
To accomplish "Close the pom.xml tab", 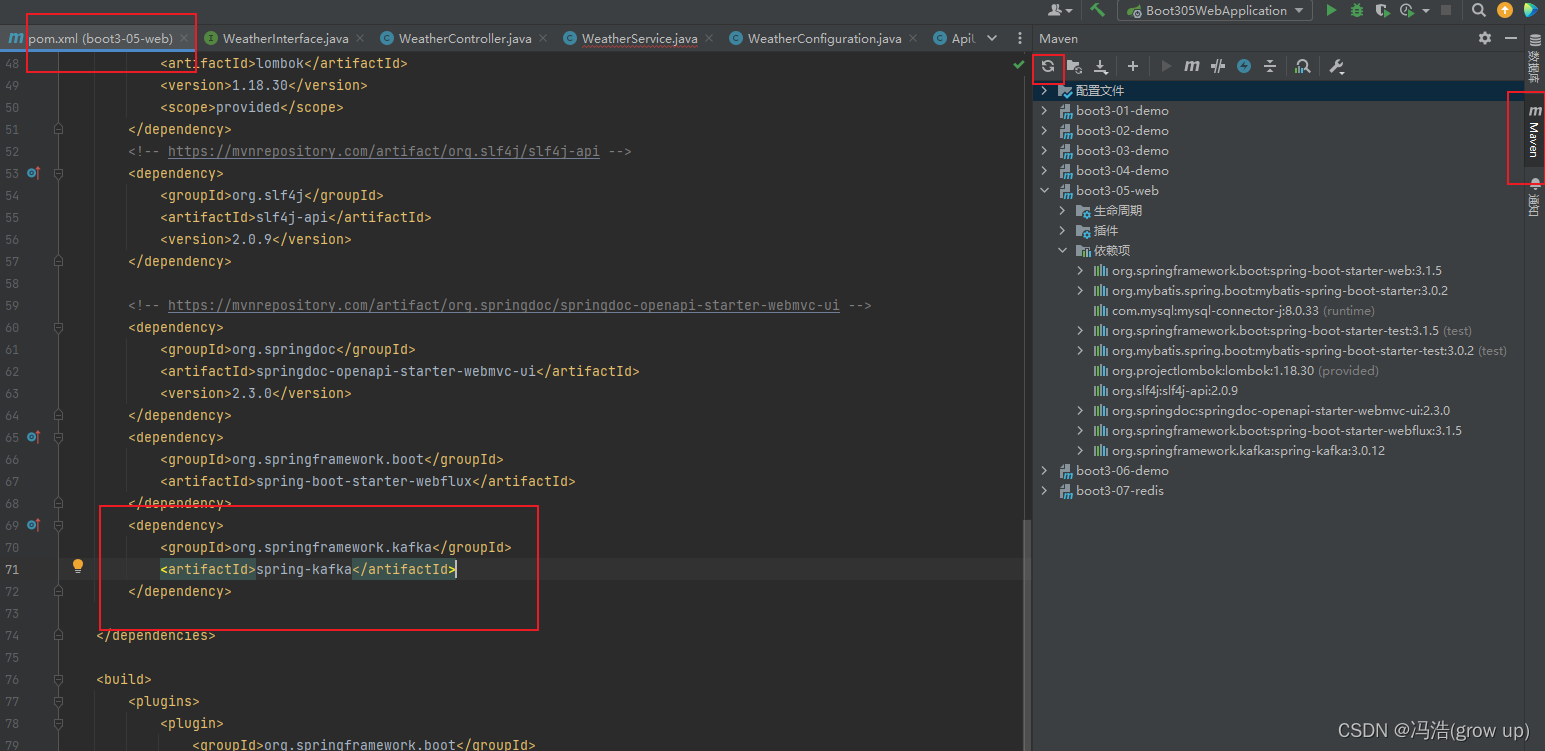I will point(184,38).
